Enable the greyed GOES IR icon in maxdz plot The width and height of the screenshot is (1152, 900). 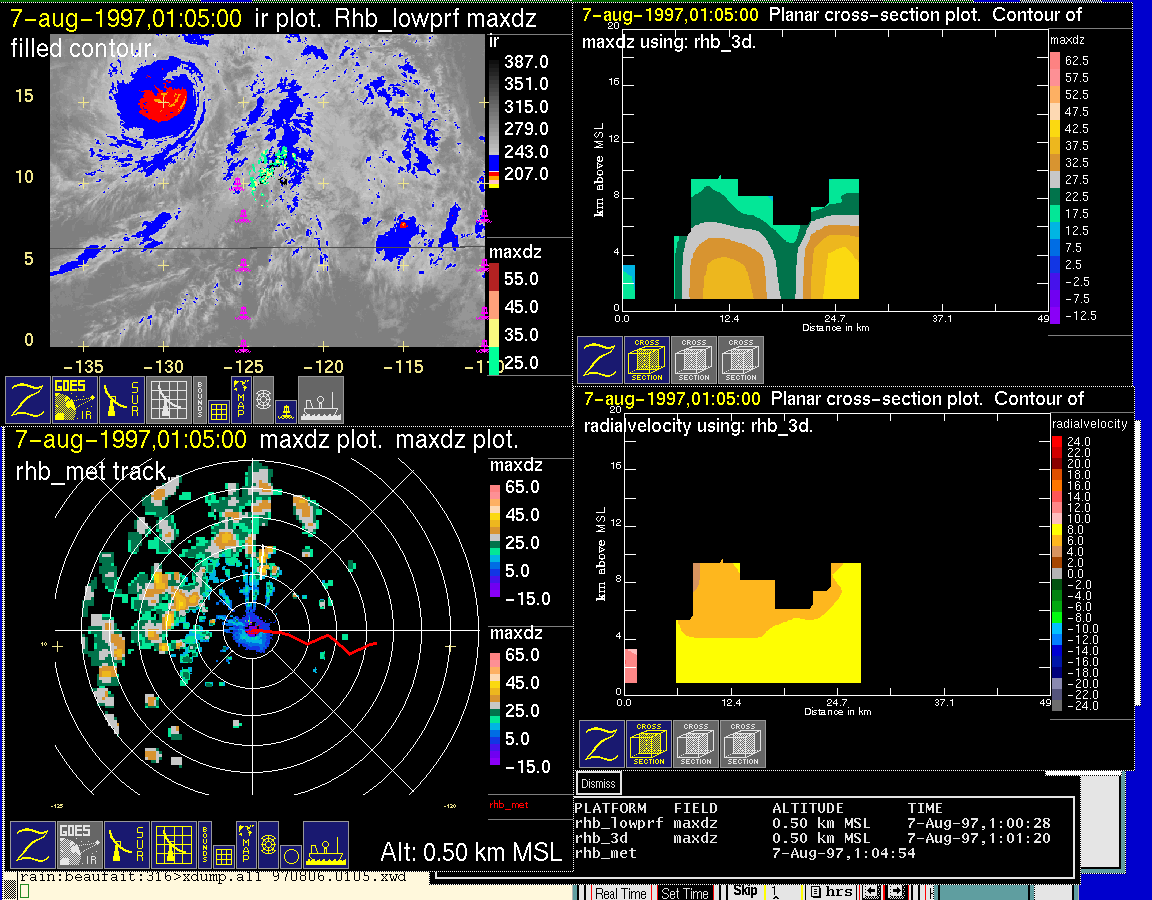tap(79, 845)
